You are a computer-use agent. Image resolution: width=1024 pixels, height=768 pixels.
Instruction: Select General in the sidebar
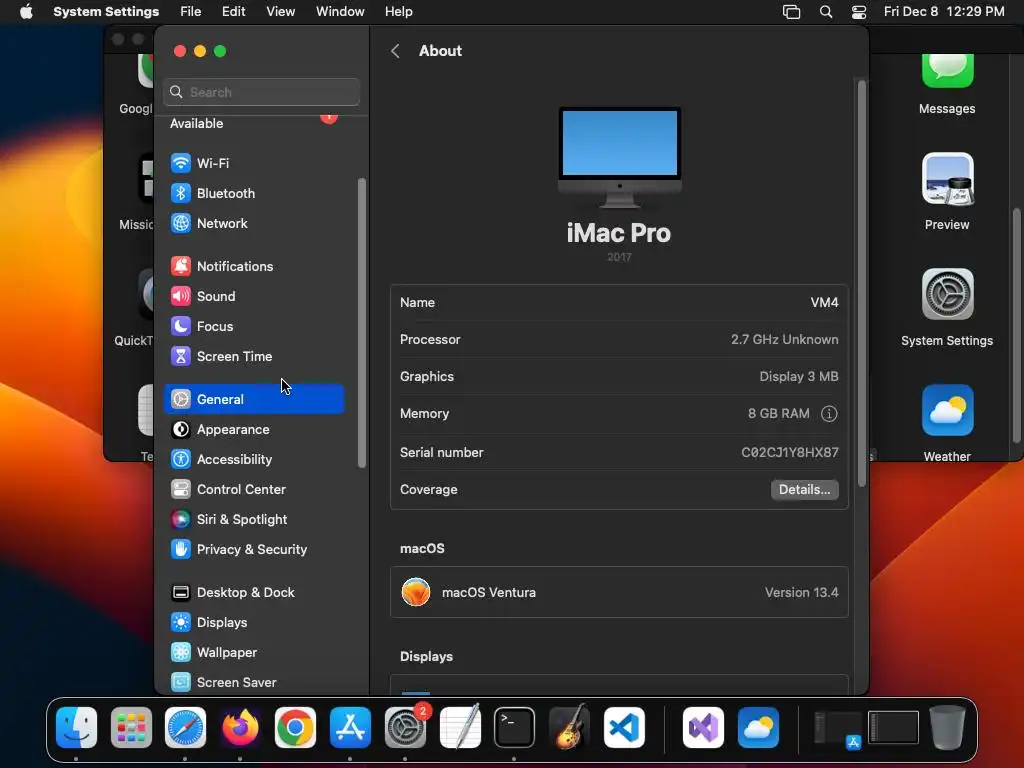point(254,399)
